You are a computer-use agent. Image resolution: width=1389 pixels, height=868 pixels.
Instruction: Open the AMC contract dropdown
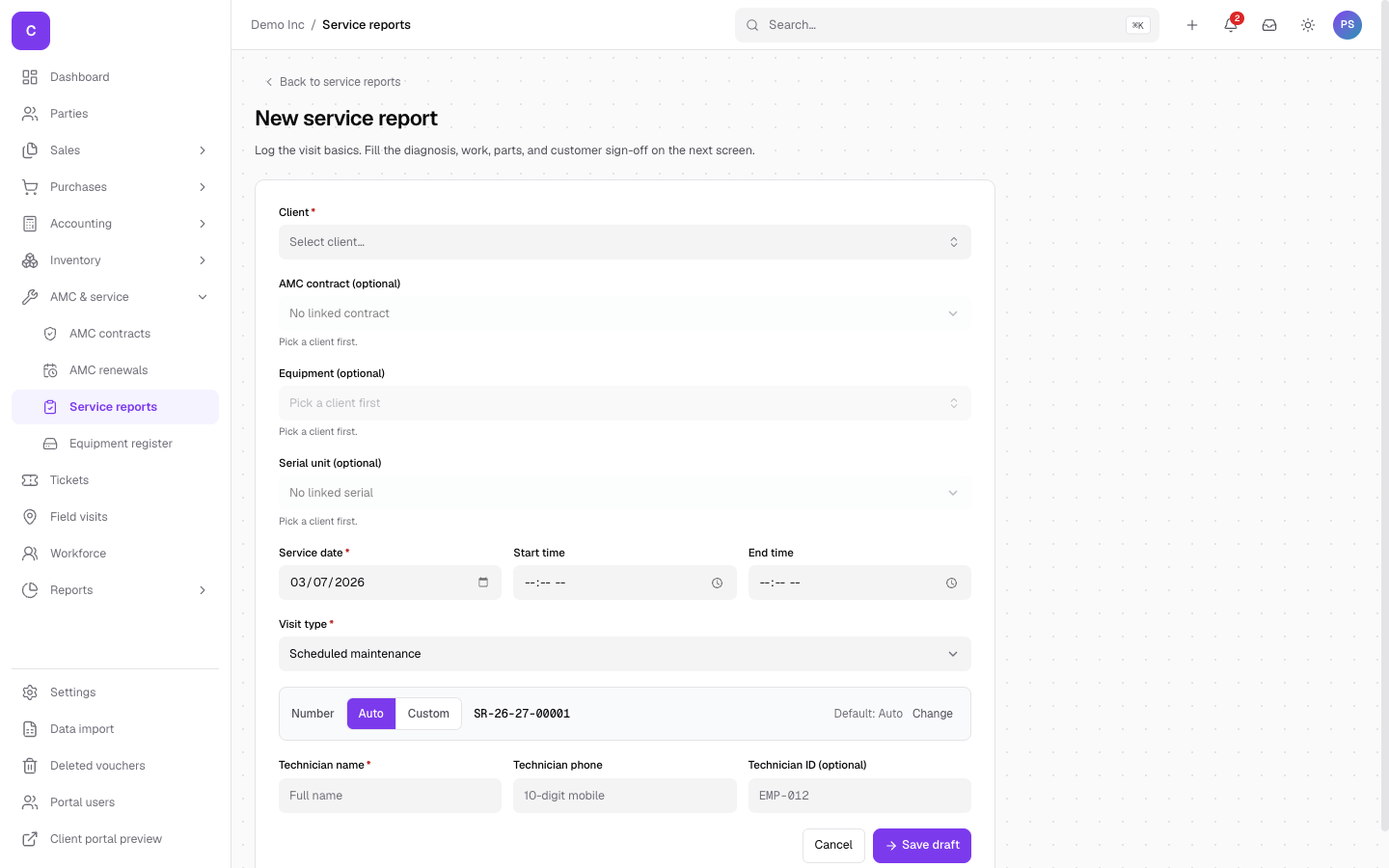(x=625, y=313)
